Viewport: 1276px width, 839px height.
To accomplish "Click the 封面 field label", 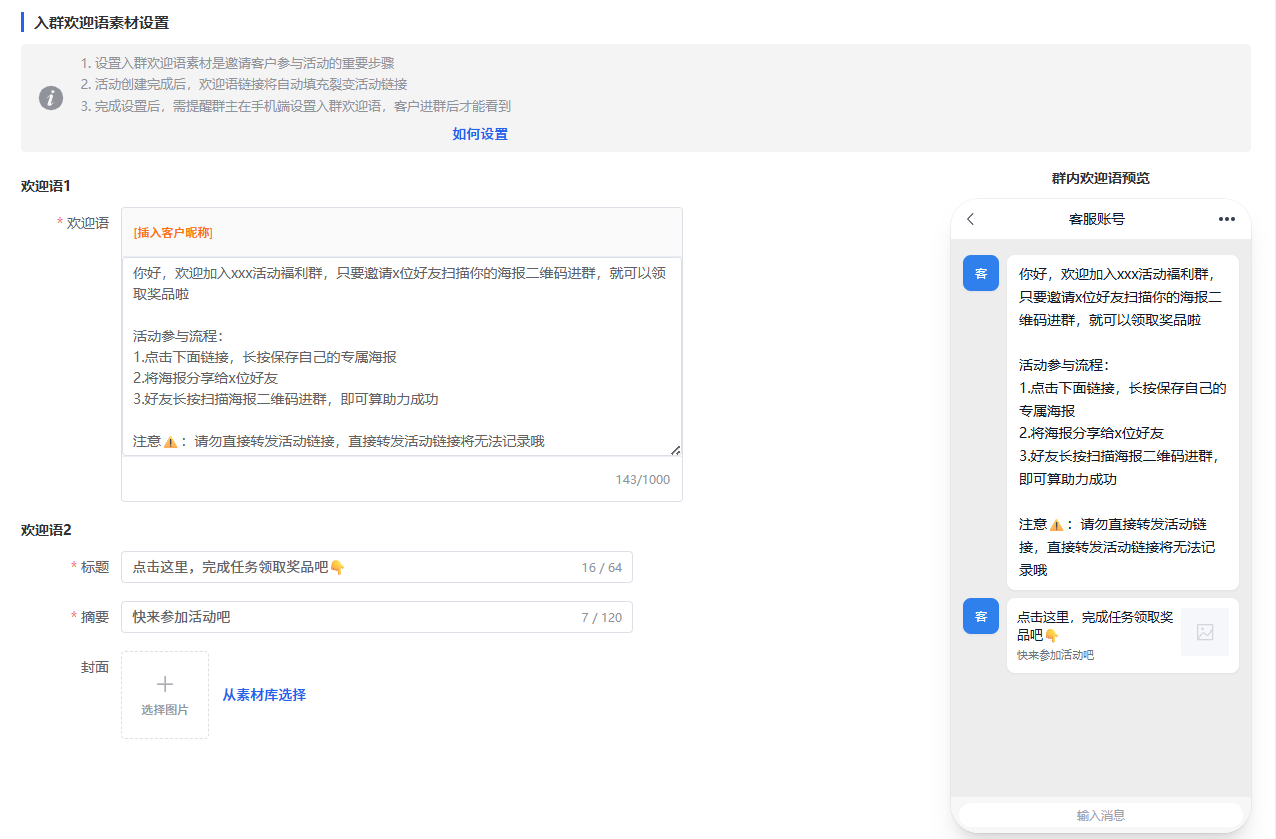I will [95, 667].
